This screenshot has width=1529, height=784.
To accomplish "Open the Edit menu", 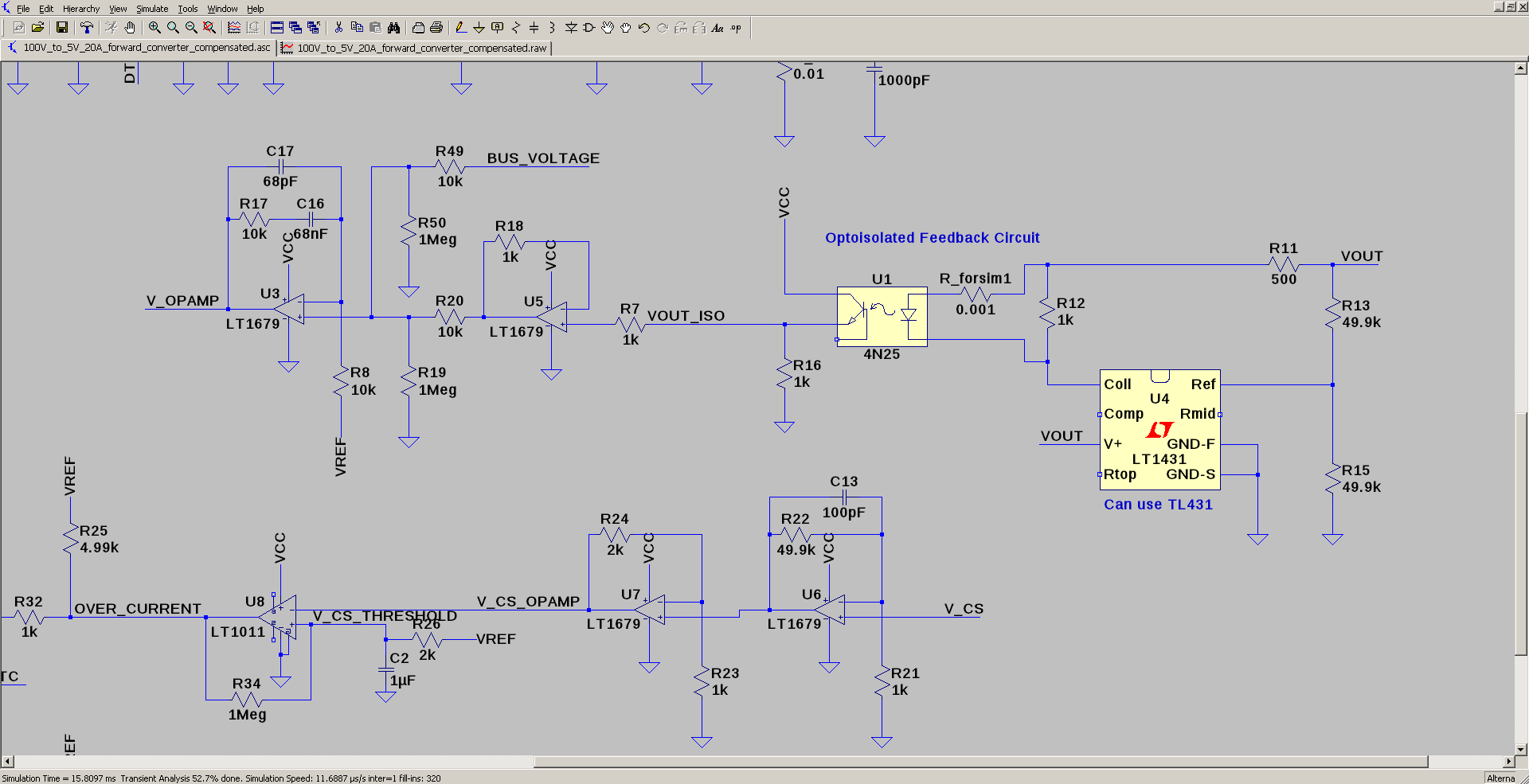I will click(x=46, y=9).
